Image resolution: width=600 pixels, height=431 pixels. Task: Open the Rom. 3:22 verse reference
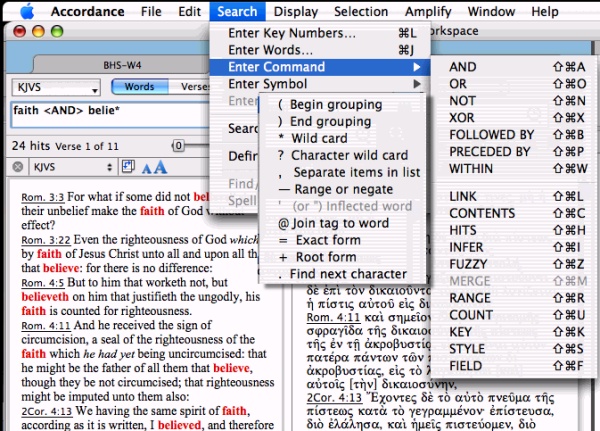click(46, 240)
